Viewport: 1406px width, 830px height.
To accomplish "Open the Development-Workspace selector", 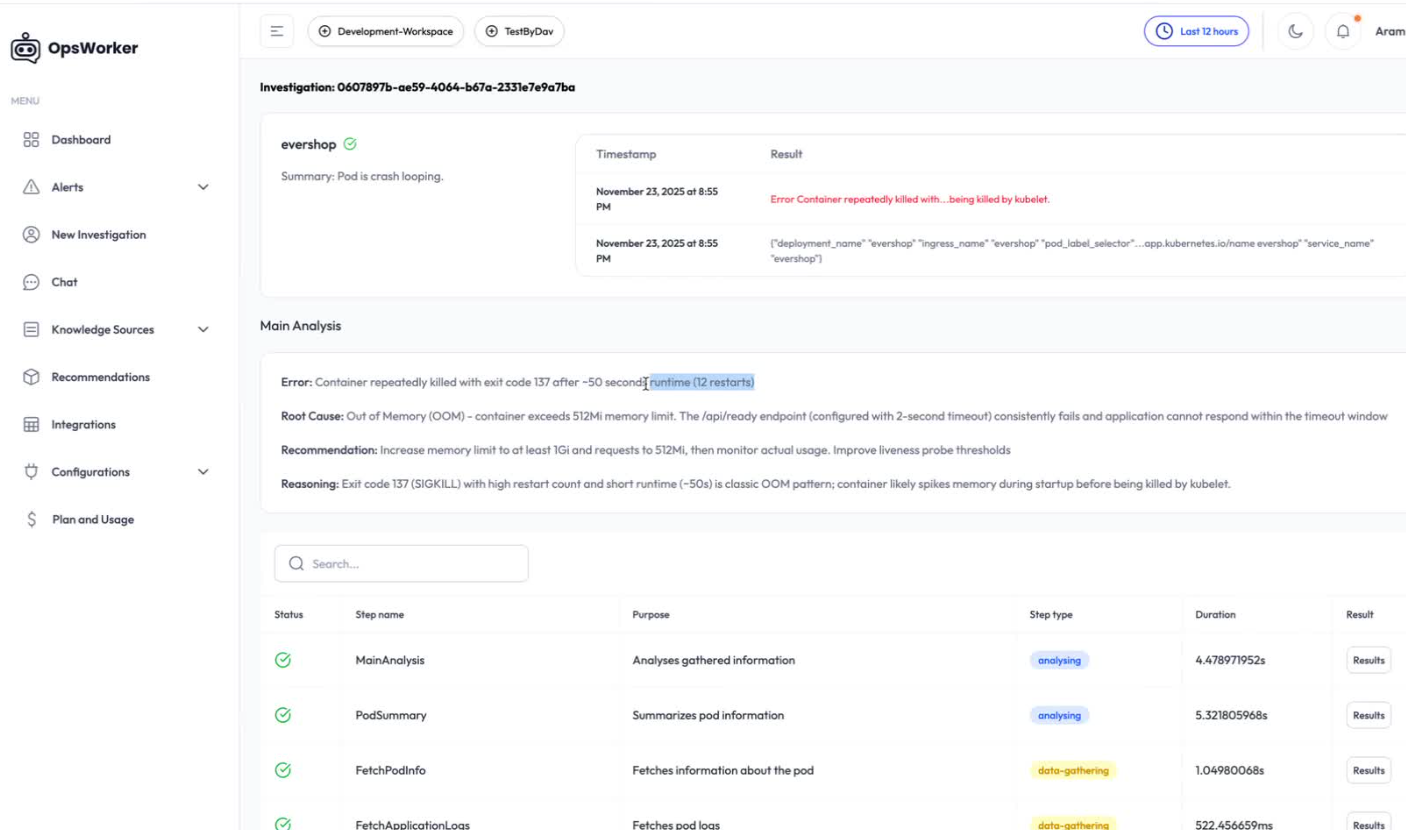I will coord(385,32).
